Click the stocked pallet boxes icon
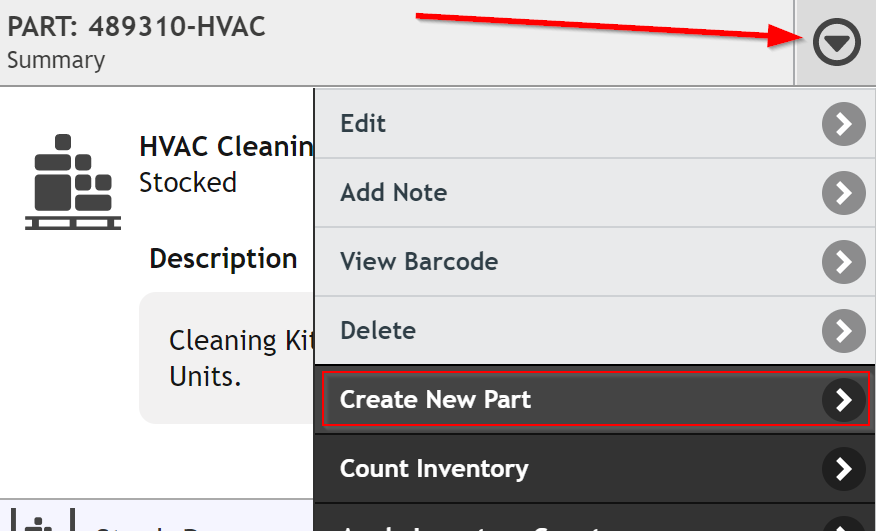 coord(73,182)
